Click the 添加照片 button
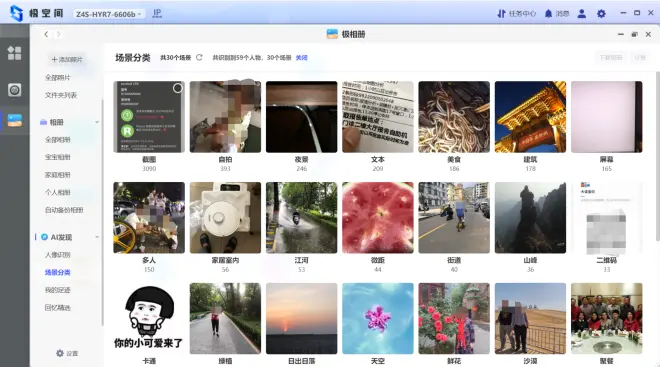Viewport: 660px width, 367px height. click(67, 59)
